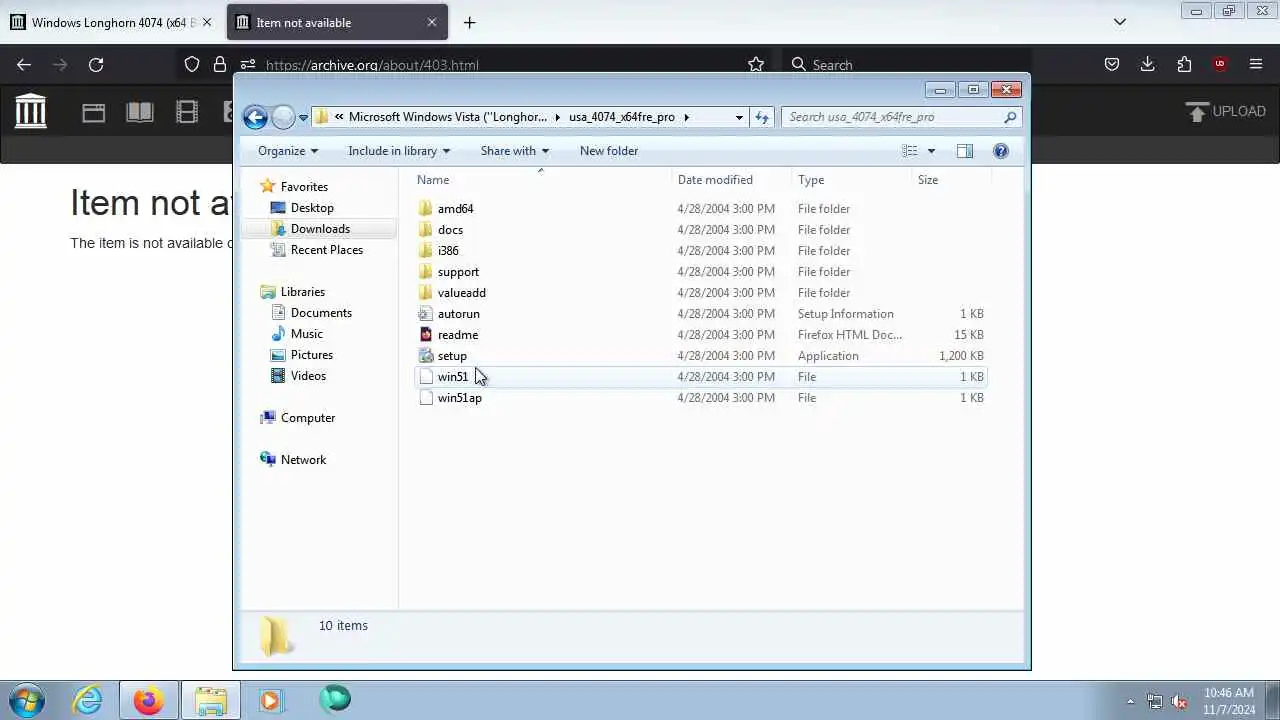The width and height of the screenshot is (1280, 720).
Task: Click the Refresh button beside address bar
Action: 762,117
